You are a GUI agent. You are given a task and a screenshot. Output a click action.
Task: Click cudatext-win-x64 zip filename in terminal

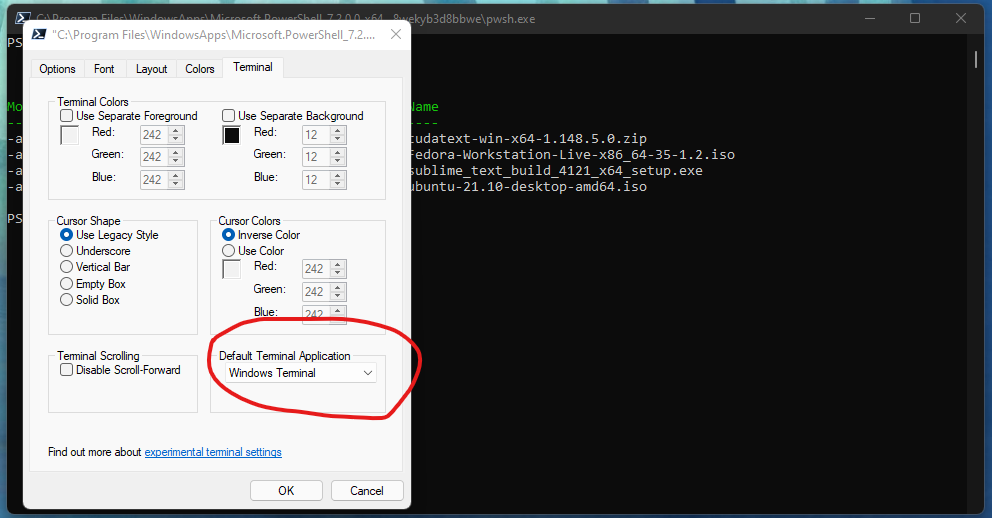click(x=529, y=139)
